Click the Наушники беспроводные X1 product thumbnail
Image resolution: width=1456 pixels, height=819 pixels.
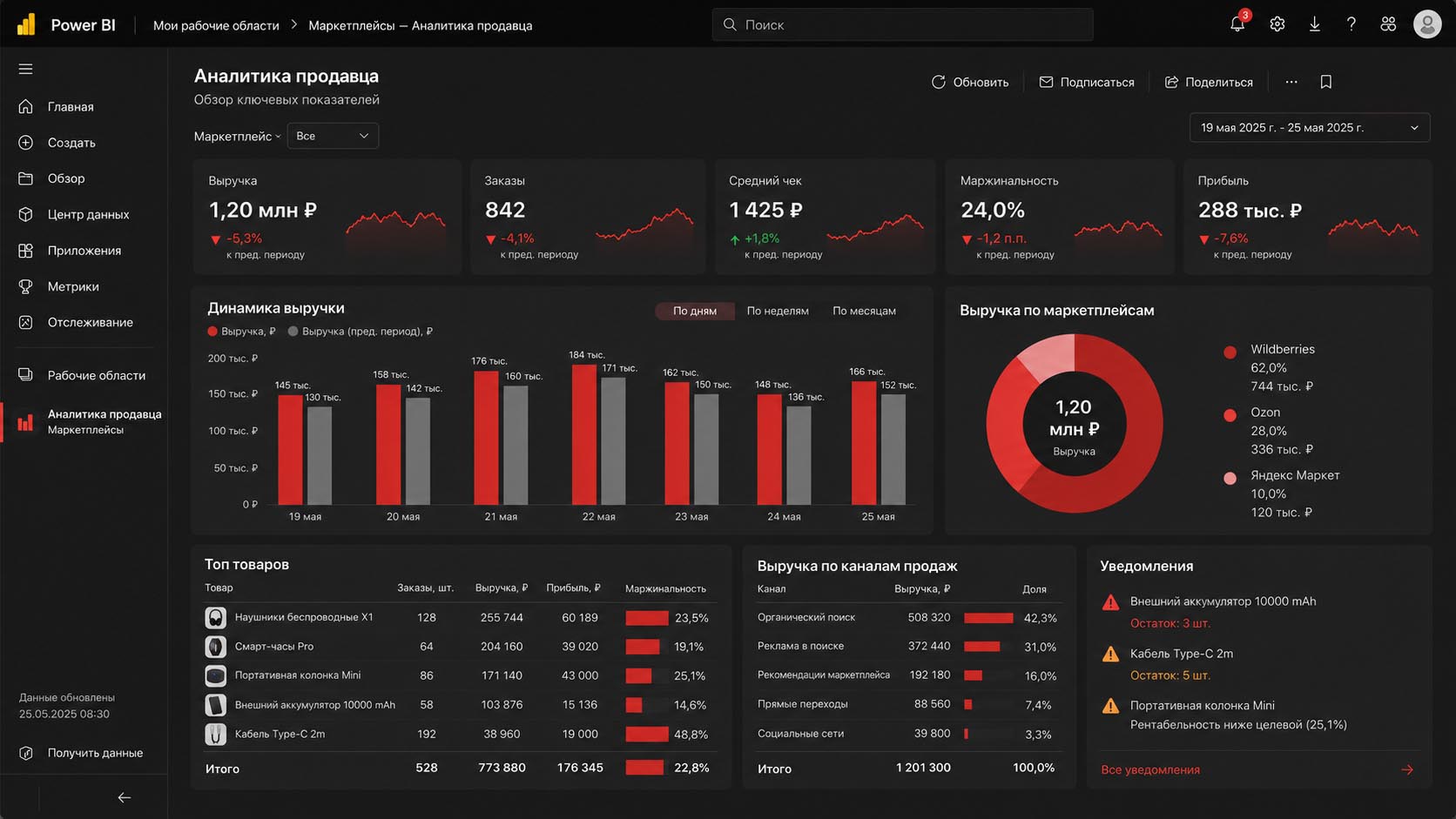click(215, 617)
